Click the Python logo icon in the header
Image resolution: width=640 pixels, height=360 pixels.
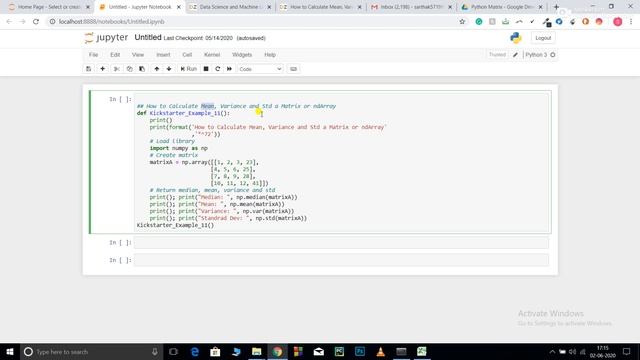coord(516,38)
